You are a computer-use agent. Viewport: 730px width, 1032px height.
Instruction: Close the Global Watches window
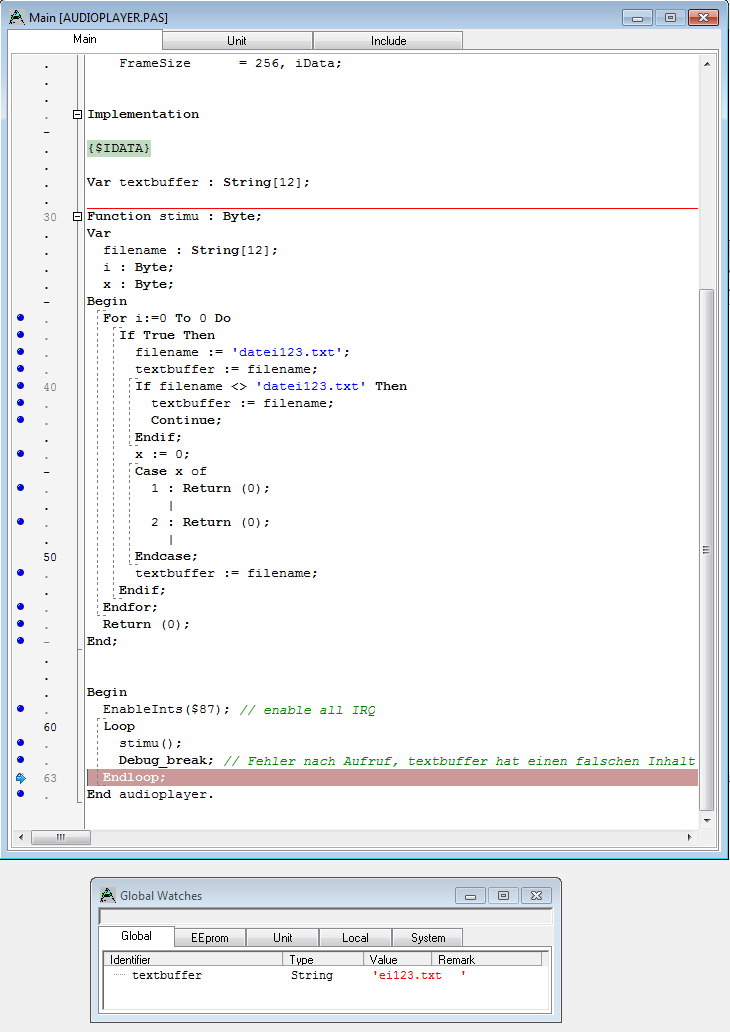(536, 896)
